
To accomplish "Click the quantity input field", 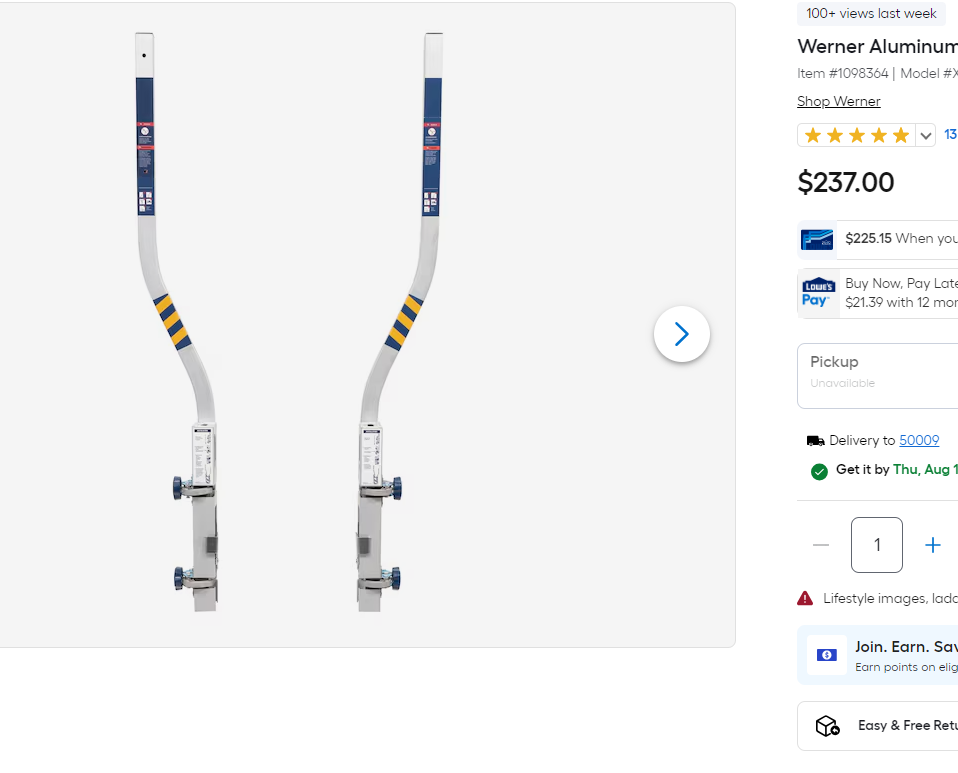I will (877, 545).
